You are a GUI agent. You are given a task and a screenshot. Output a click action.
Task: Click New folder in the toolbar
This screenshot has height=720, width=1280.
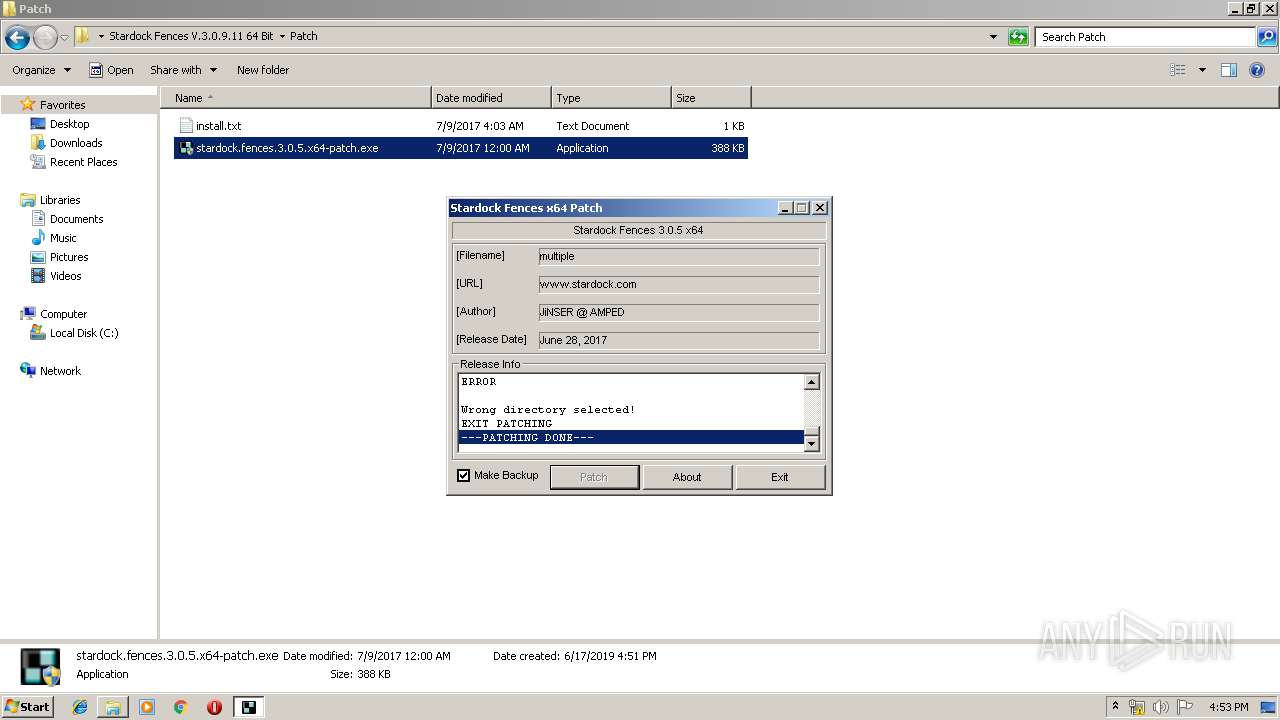click(x=263, y=70)
